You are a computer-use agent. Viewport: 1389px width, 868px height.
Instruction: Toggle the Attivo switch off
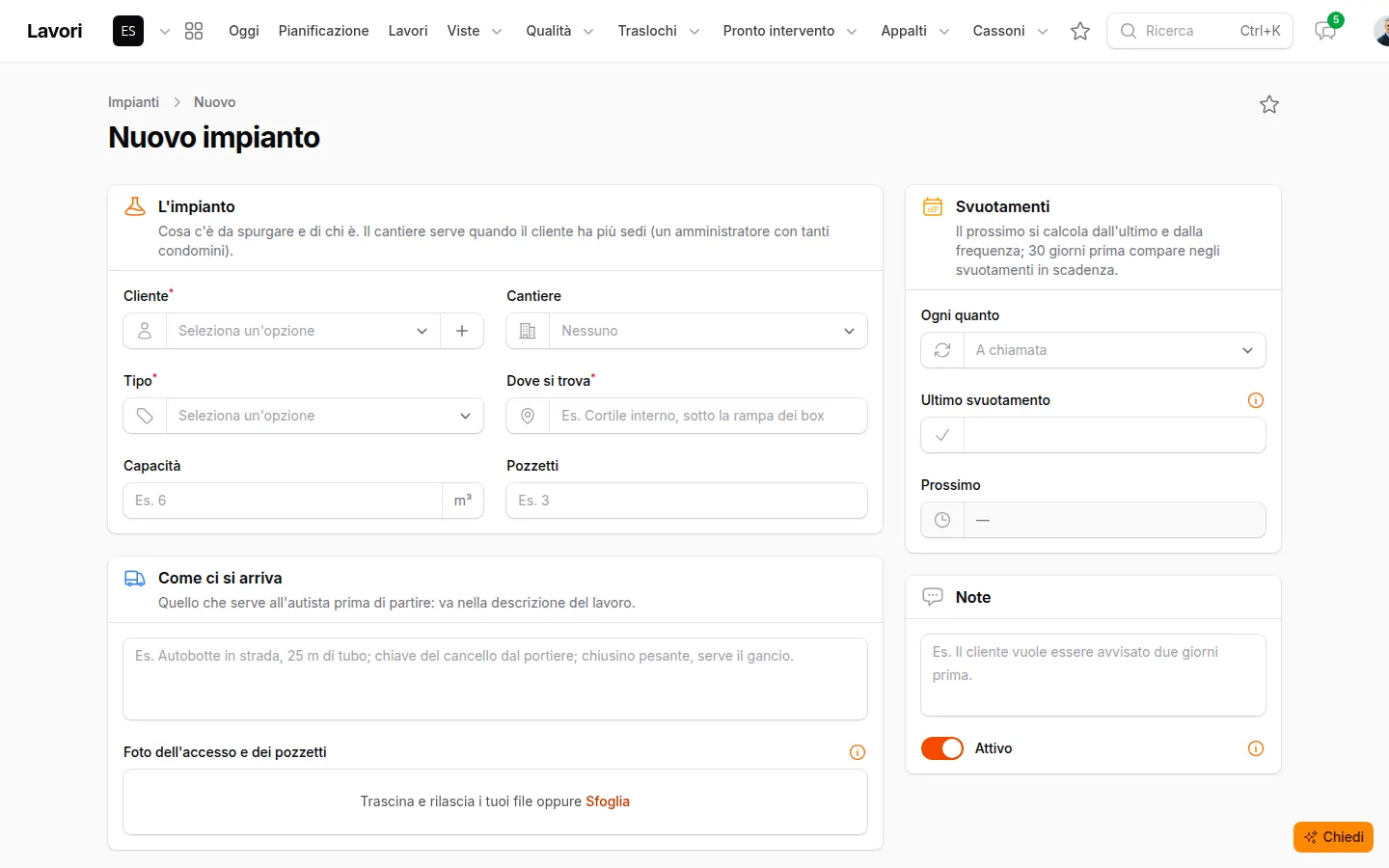[942, 748]
